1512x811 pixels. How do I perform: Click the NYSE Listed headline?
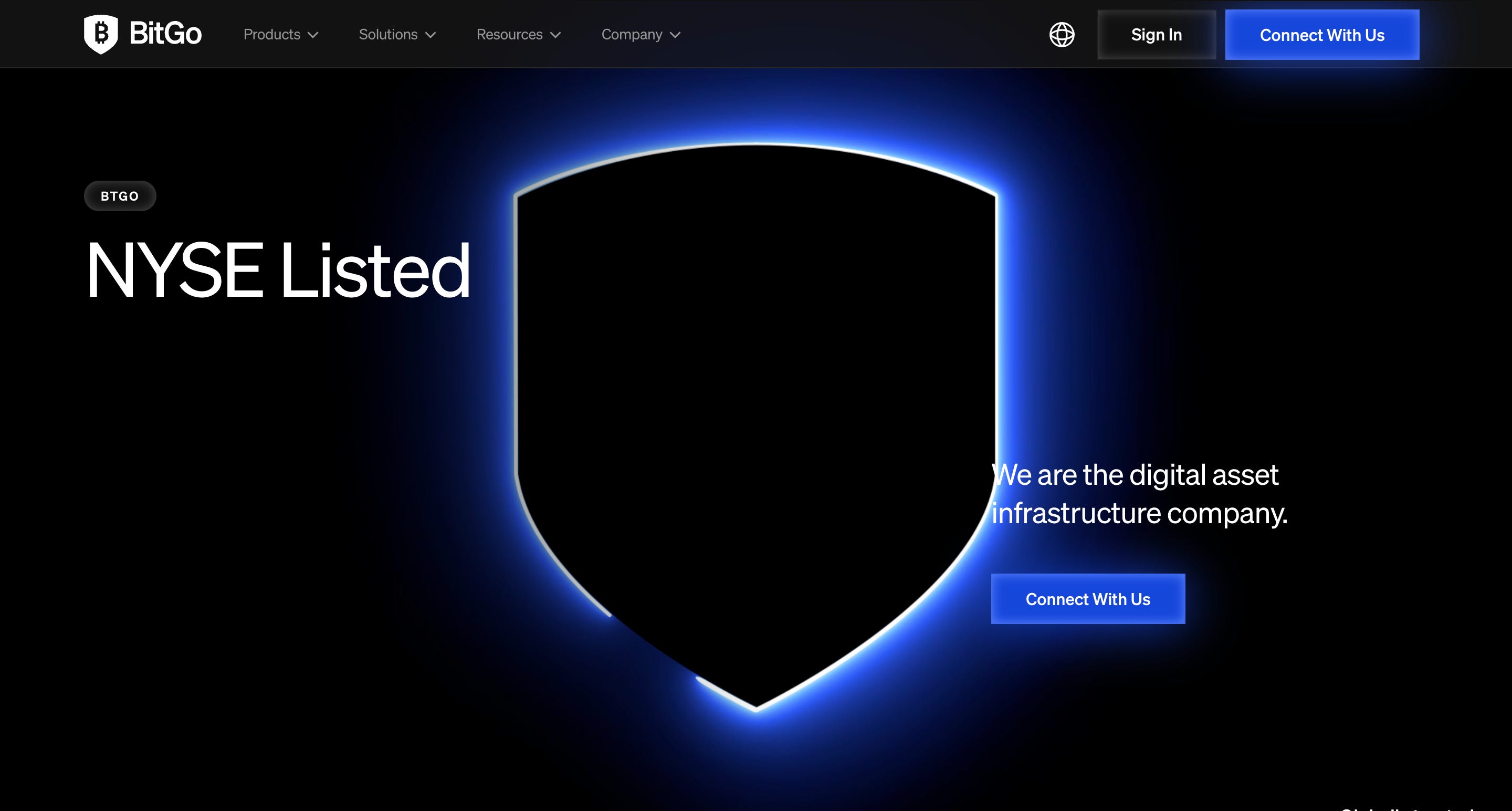tap(278, 271)
